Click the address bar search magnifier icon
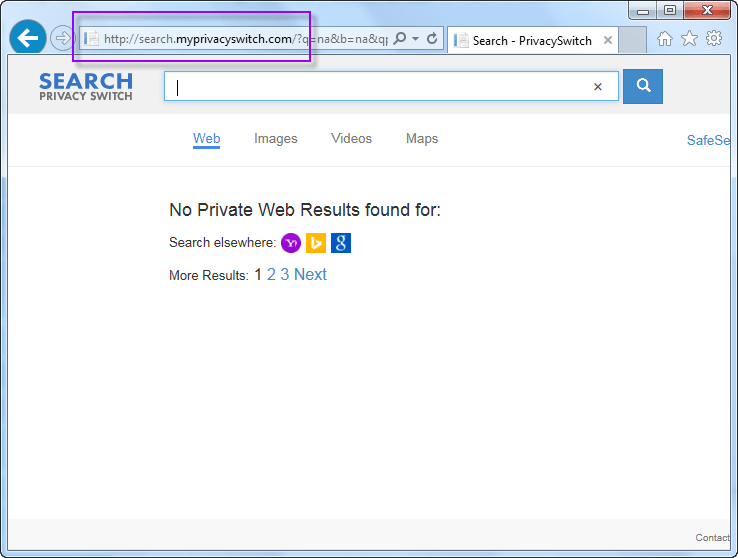Screen dimensions: 738x558 pyautogui.click(x=400, y=39)
